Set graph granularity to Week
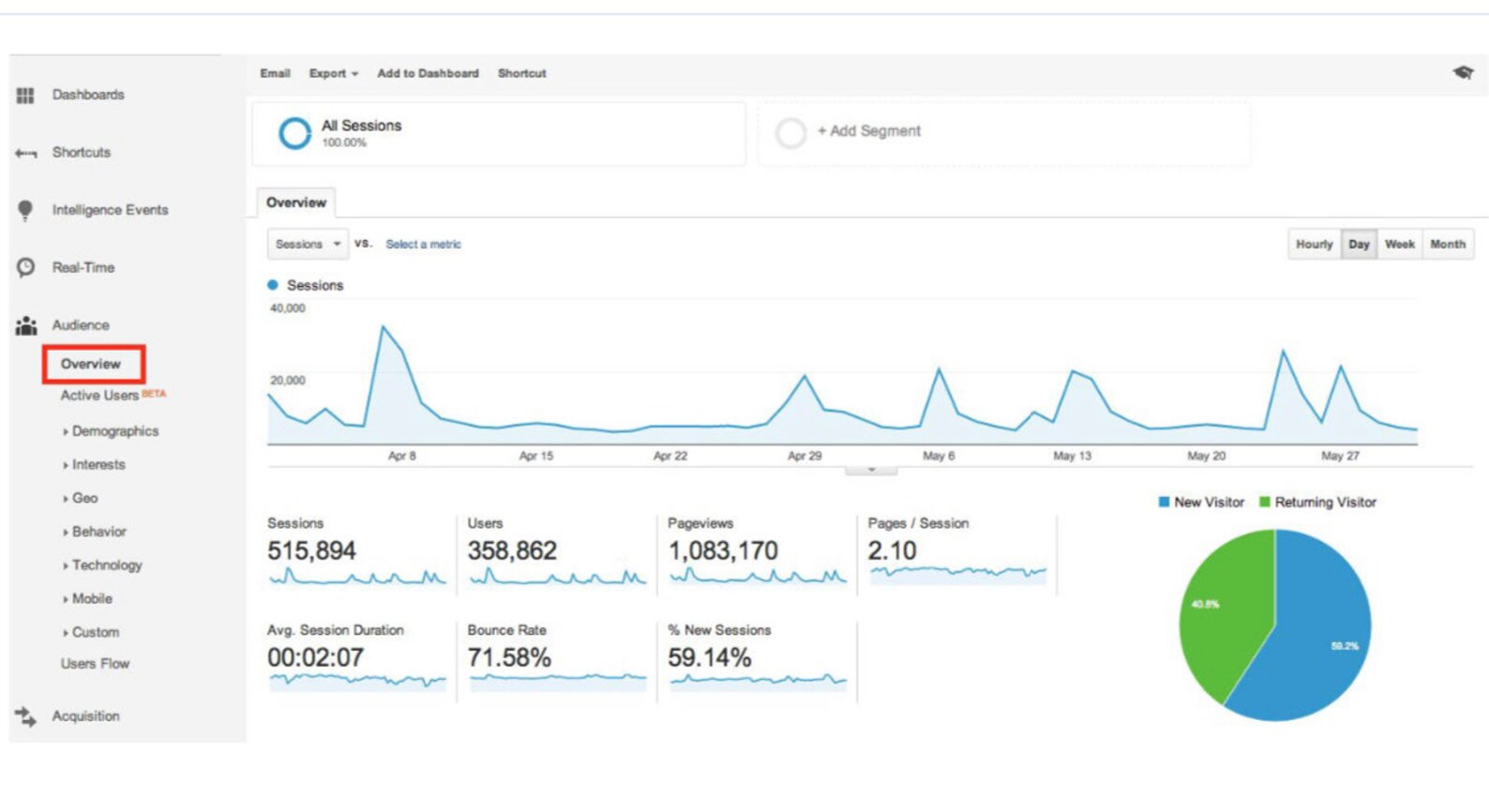 pyautogui.click(x=1399, y=245)
